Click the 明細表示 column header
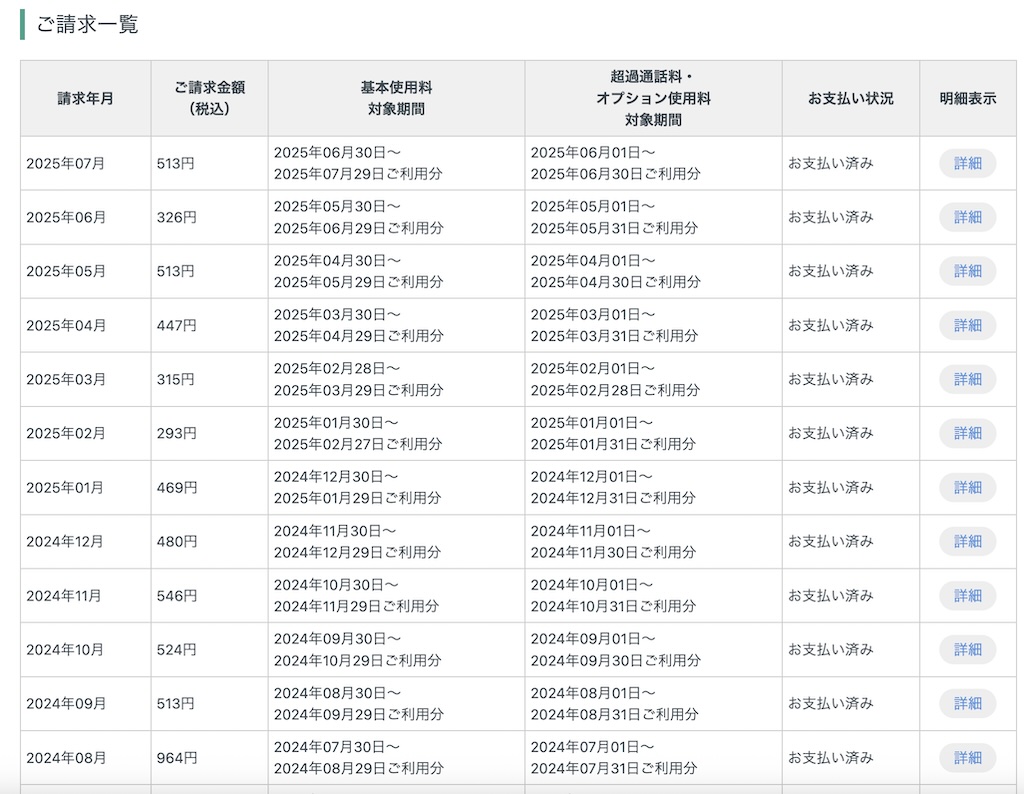 click(x=968, y=99)
